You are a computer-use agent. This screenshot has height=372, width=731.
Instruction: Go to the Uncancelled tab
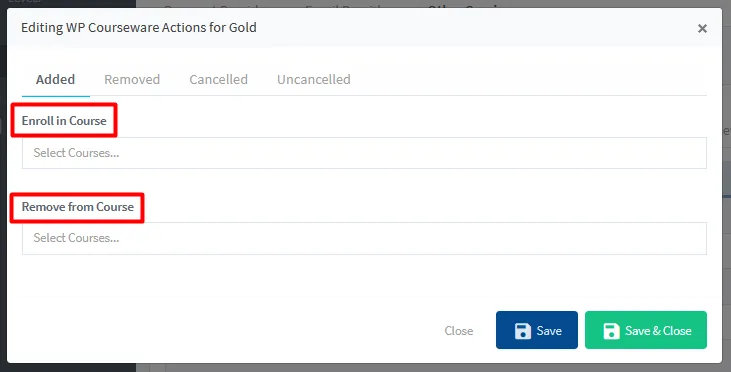[314, 79]
